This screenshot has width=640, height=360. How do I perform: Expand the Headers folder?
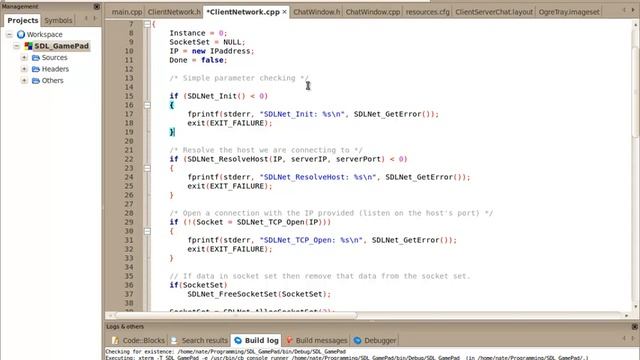pos(24,69)
